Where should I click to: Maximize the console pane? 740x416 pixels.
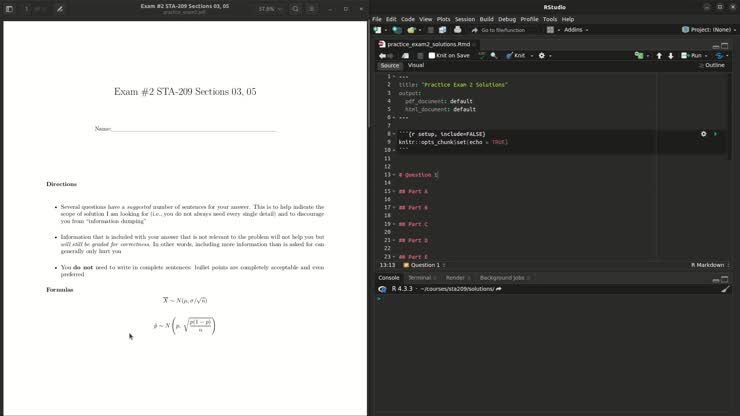pos(725,279)
